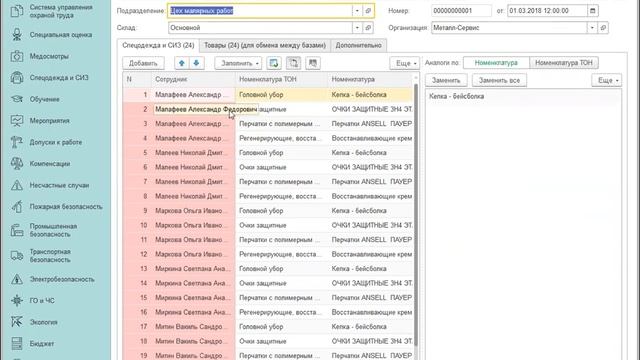Screen dimensions: 640x360
Task: Click the Номенклатура column header
Action: 370,79
